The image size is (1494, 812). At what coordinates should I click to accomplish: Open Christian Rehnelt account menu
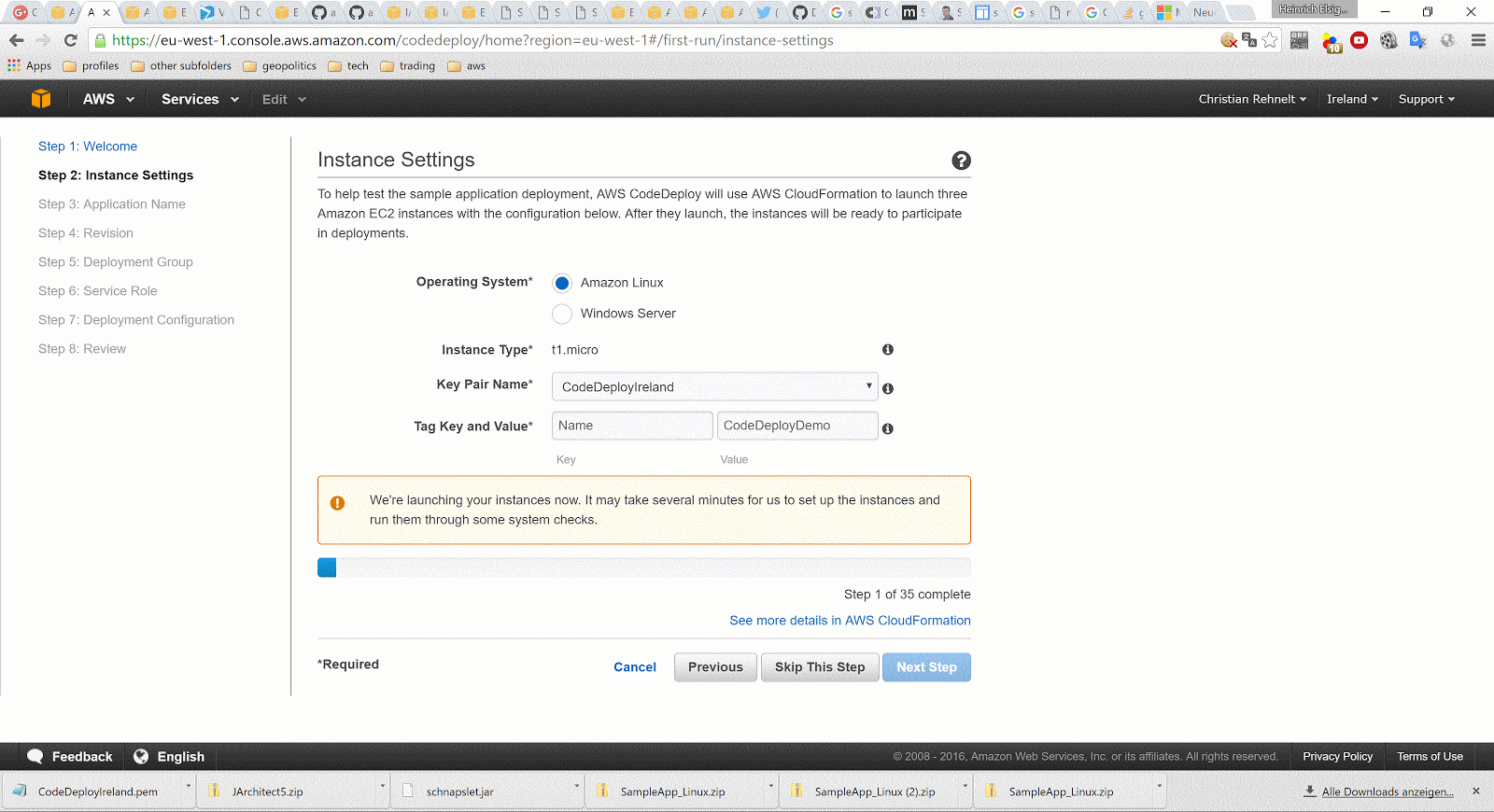(1252, 99)
